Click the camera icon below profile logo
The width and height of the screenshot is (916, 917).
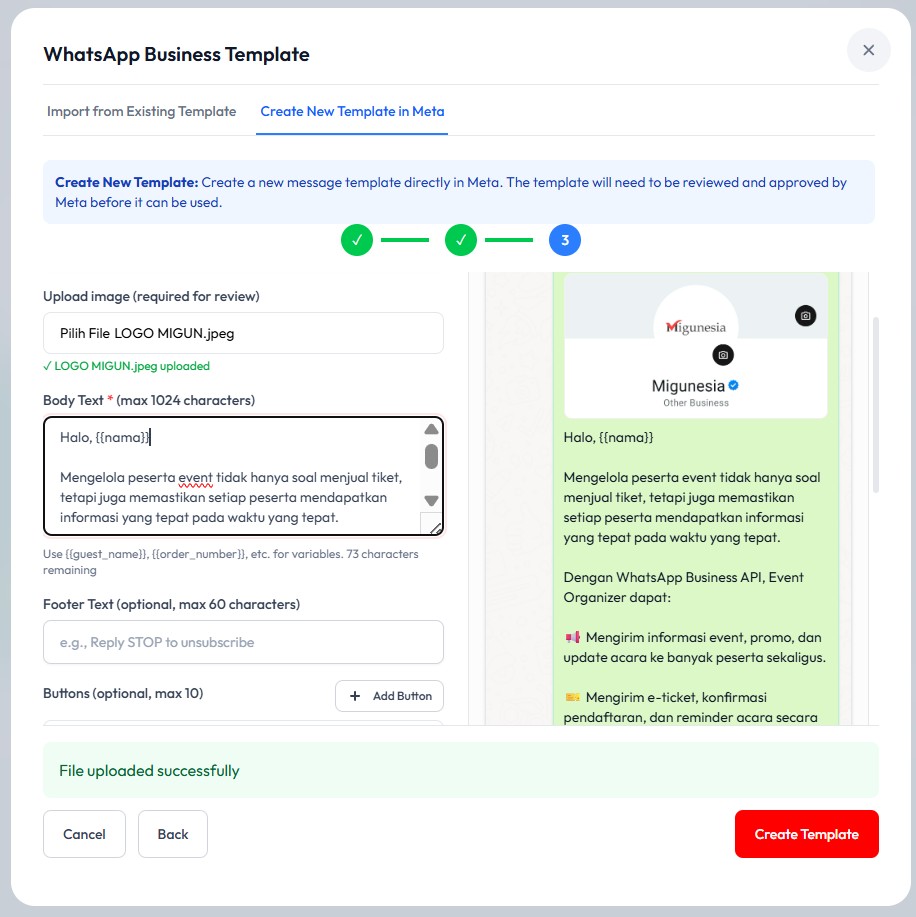[723, 355]
